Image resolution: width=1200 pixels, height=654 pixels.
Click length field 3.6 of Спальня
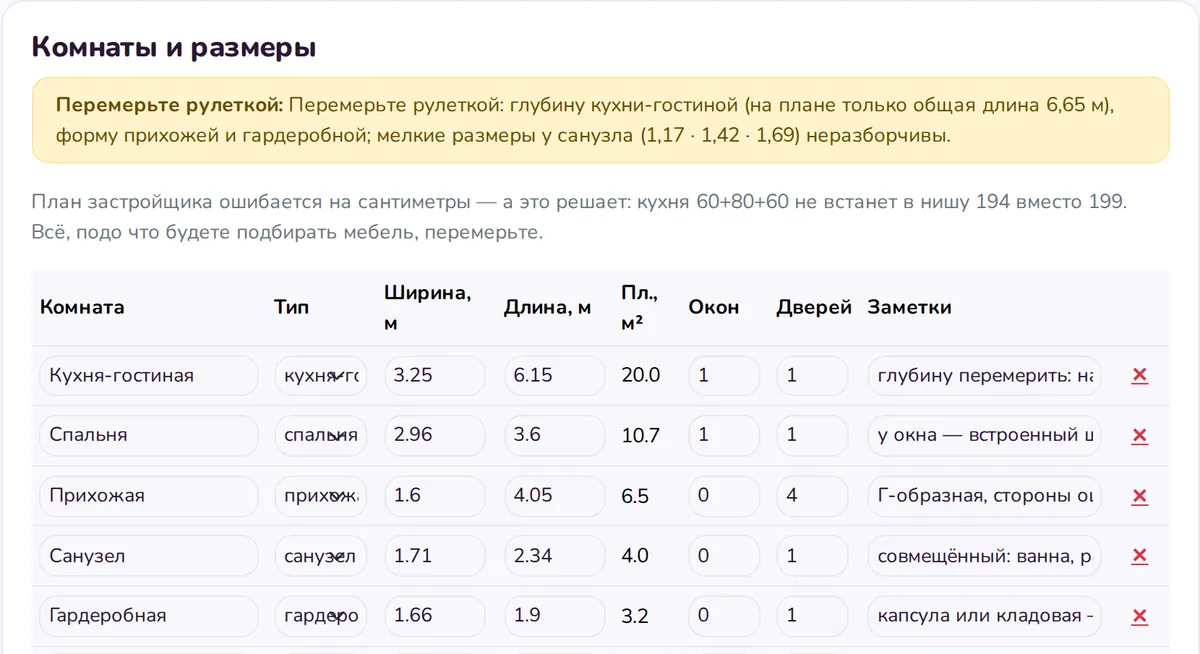tap(555, 436)
